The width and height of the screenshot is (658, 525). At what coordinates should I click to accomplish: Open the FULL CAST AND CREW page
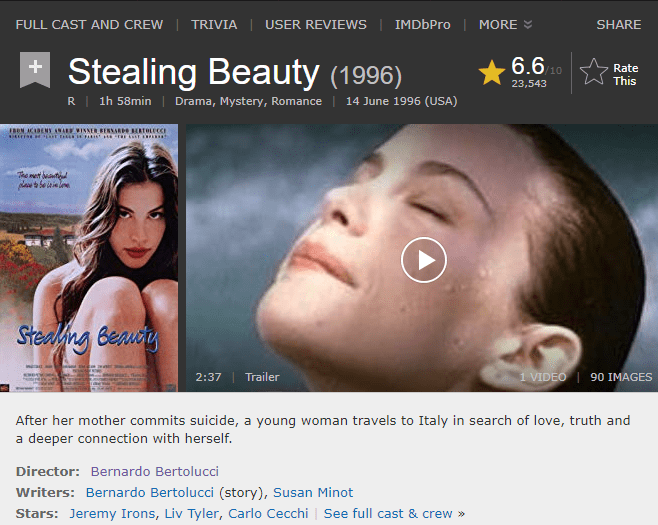click(x=89, y=25)
